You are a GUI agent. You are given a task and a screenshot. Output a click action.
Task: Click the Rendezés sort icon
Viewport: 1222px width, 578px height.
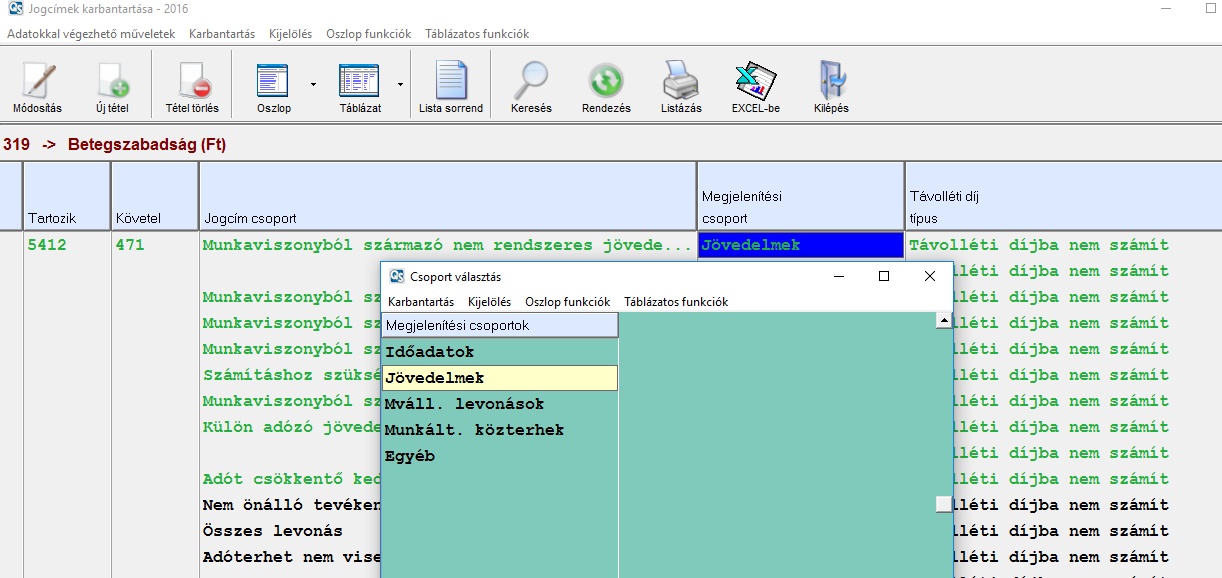coord(606,80)
